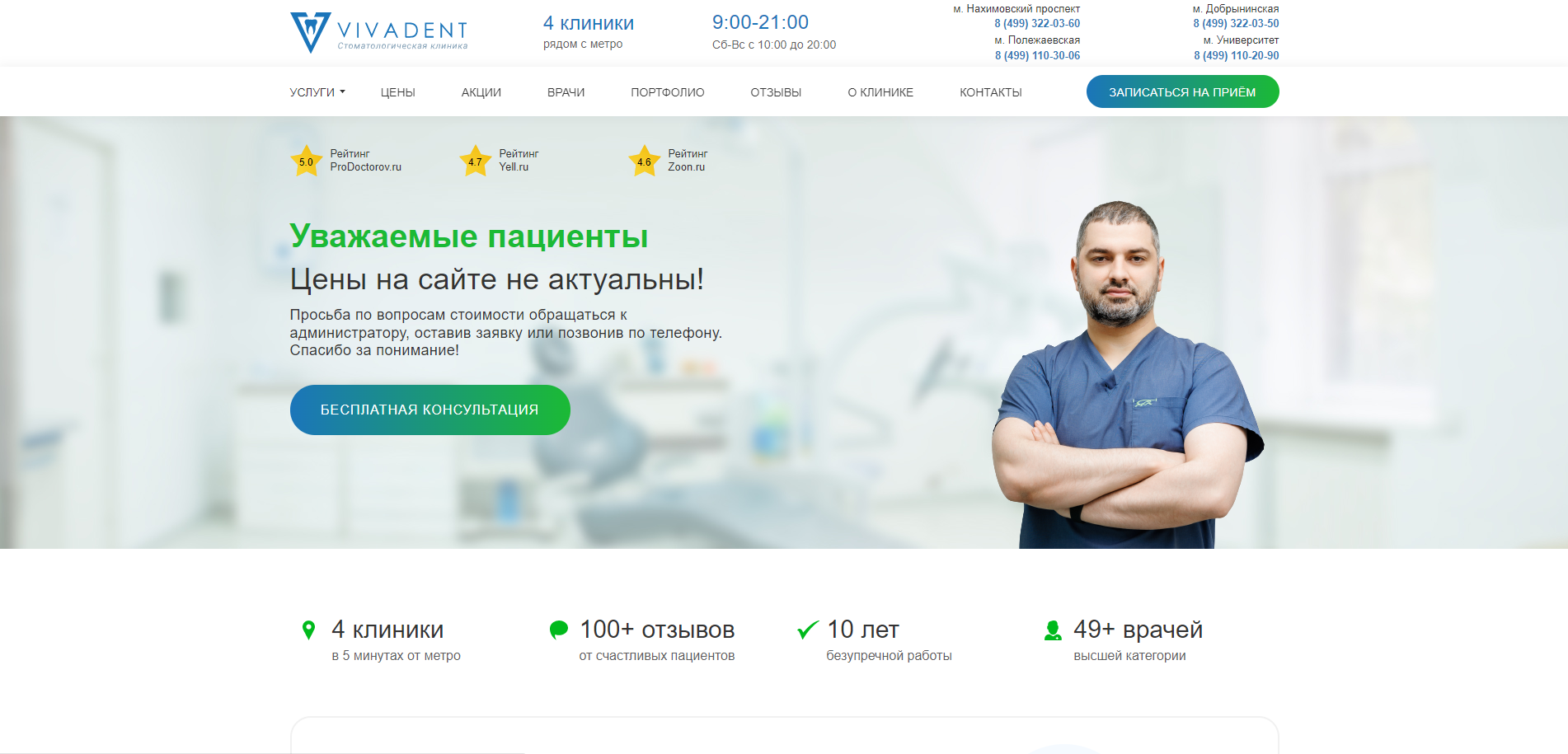Open the Отзывы page
Screen dimensions: 1568x754
776,92
